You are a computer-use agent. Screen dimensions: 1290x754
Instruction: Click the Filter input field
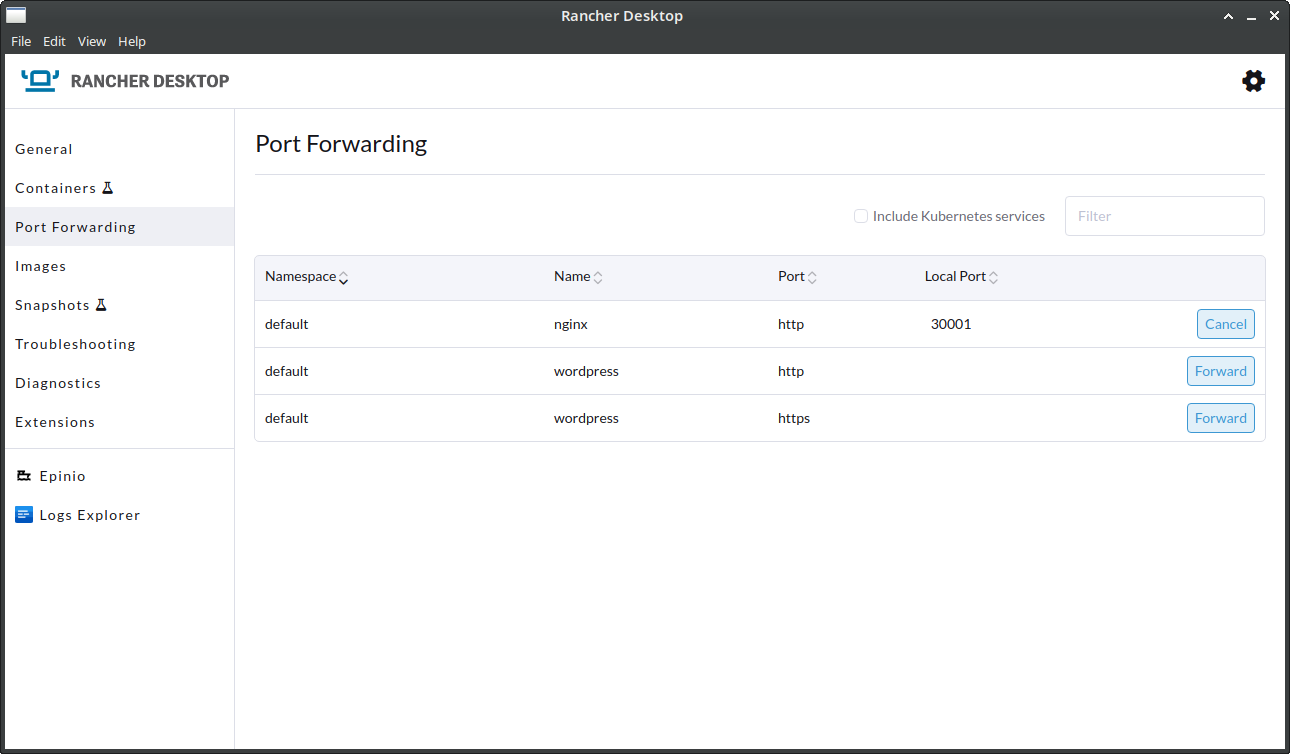click(x=1165, y=216)
